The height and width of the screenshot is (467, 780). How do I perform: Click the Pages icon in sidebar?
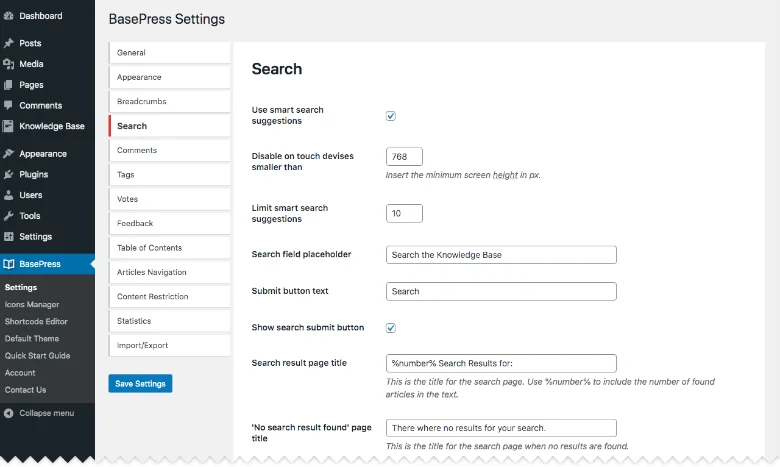[x=8, y=85]
